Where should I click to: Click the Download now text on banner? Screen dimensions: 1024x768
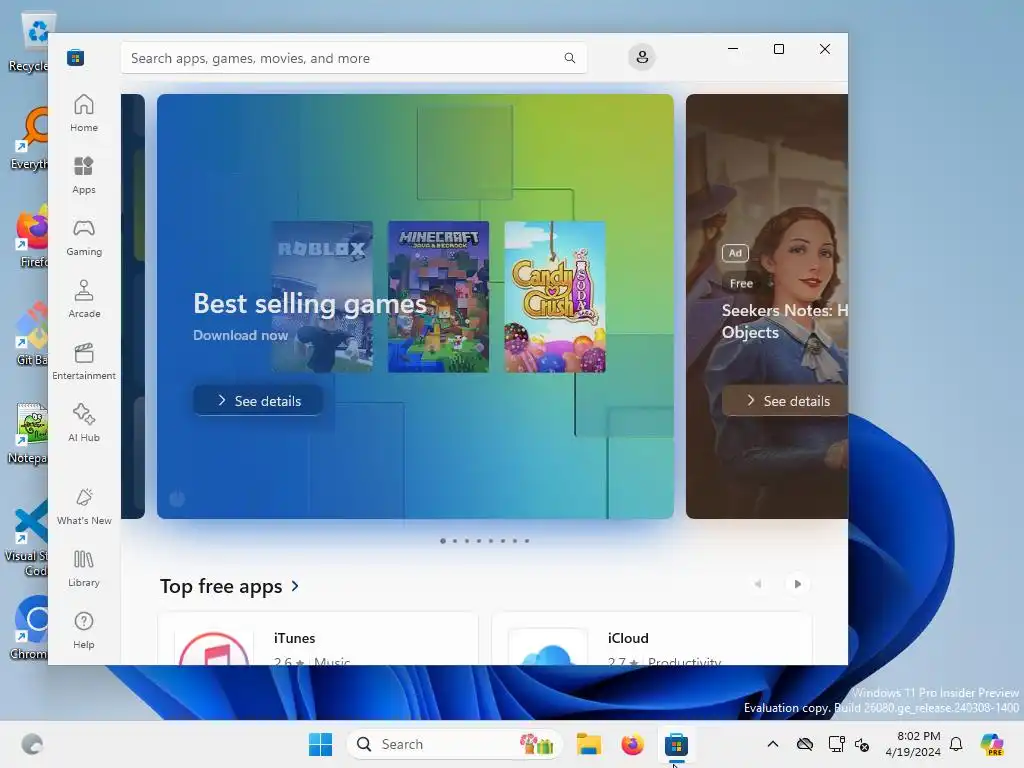(x=240, y=335)
